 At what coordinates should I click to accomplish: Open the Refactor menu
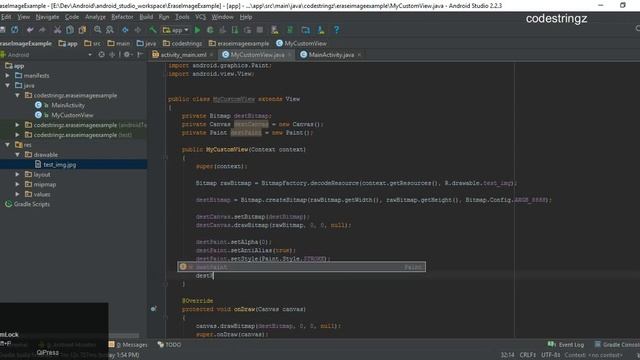point(122,17)
